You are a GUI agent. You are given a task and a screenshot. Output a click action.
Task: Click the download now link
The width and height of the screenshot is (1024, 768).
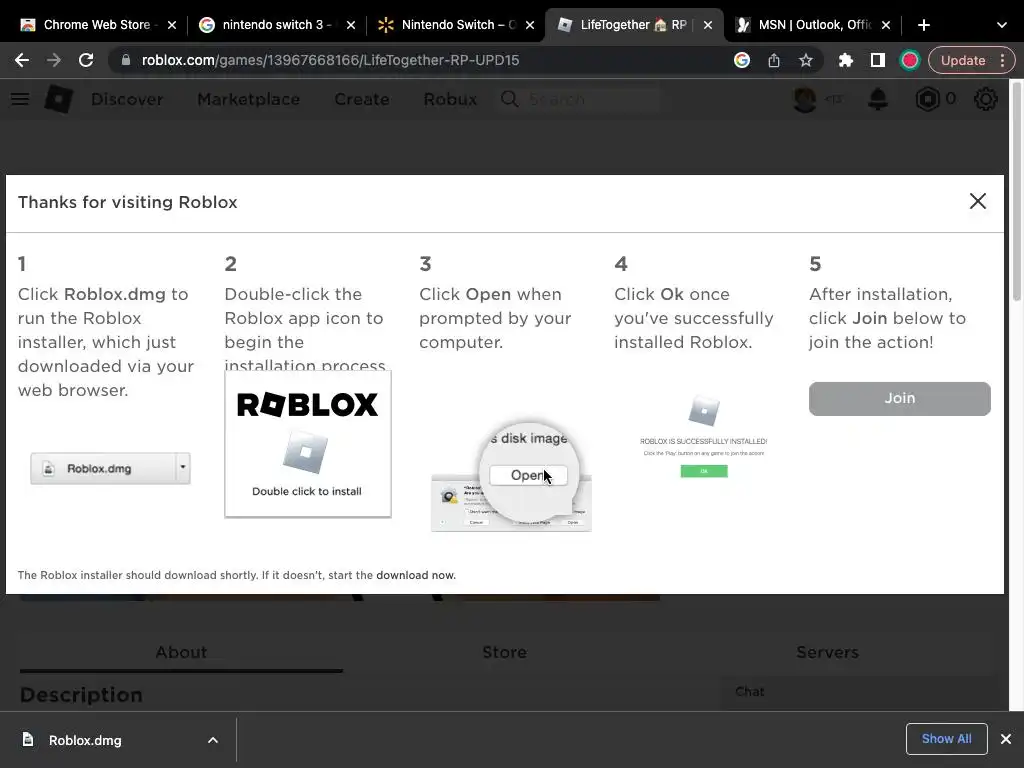pos(415,575)
